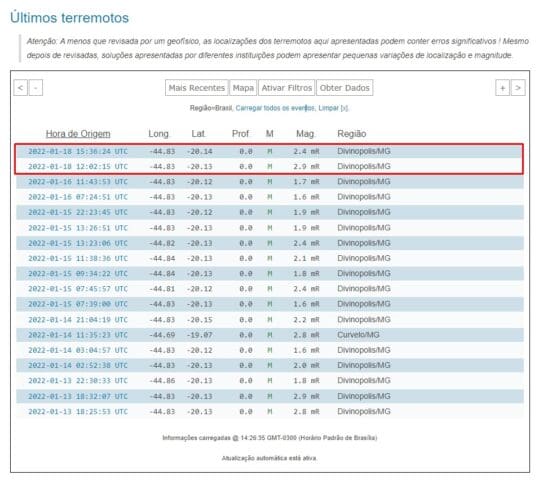539x480 pixels.
Task: Open the Mais Recentes view
Action: pyautogui.click(x=197, y=88)
